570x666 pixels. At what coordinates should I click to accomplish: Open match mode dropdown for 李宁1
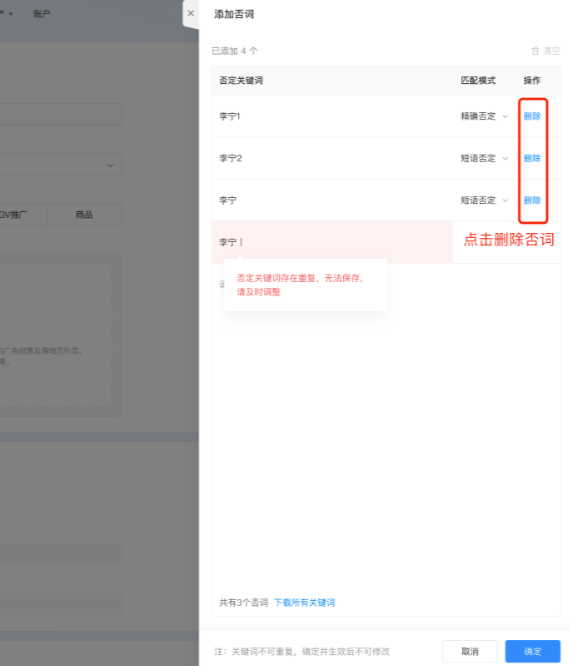click(484, 116)
